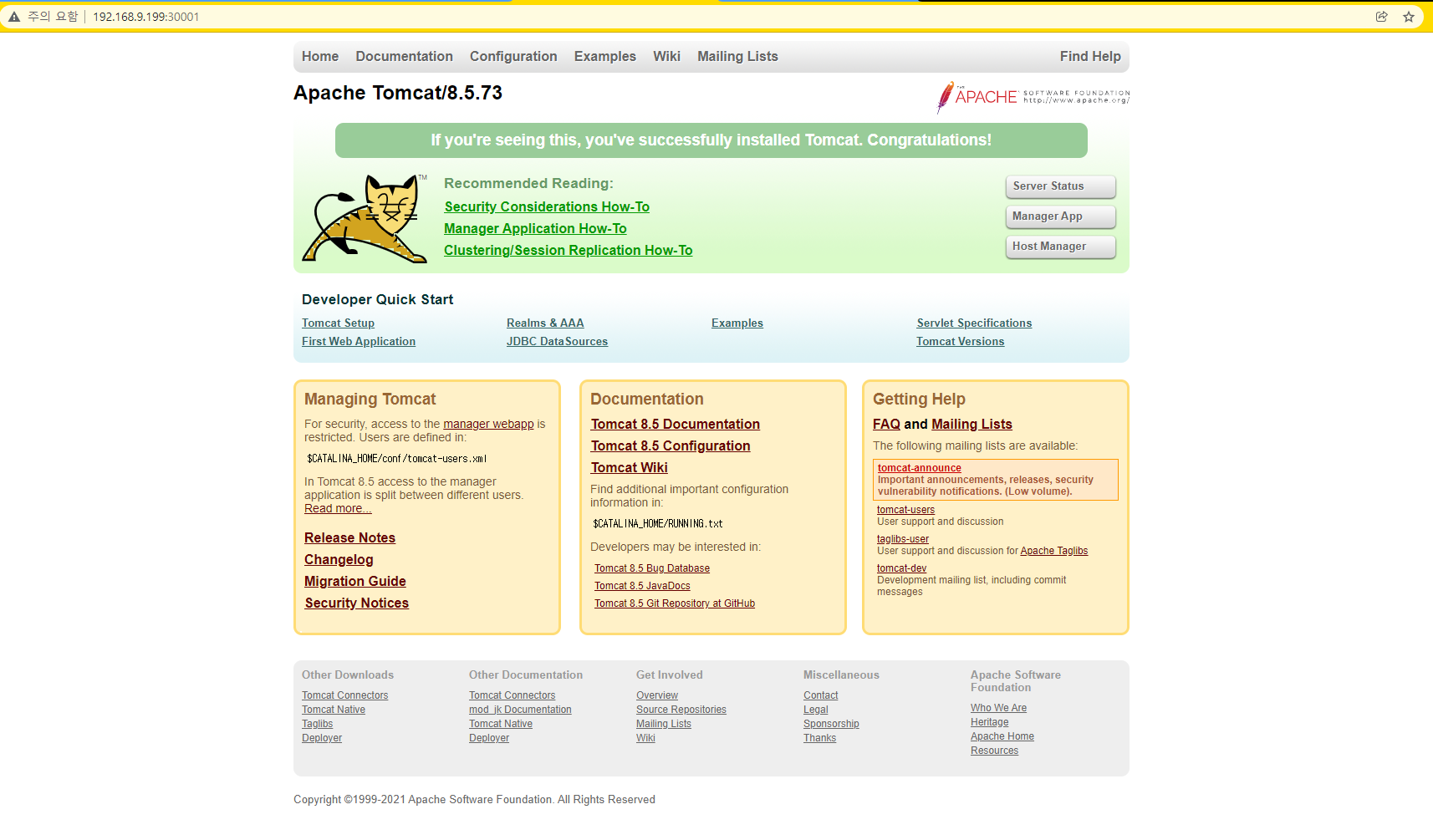
Task: Open Release Notes link
Action: (x=349, y=538)
